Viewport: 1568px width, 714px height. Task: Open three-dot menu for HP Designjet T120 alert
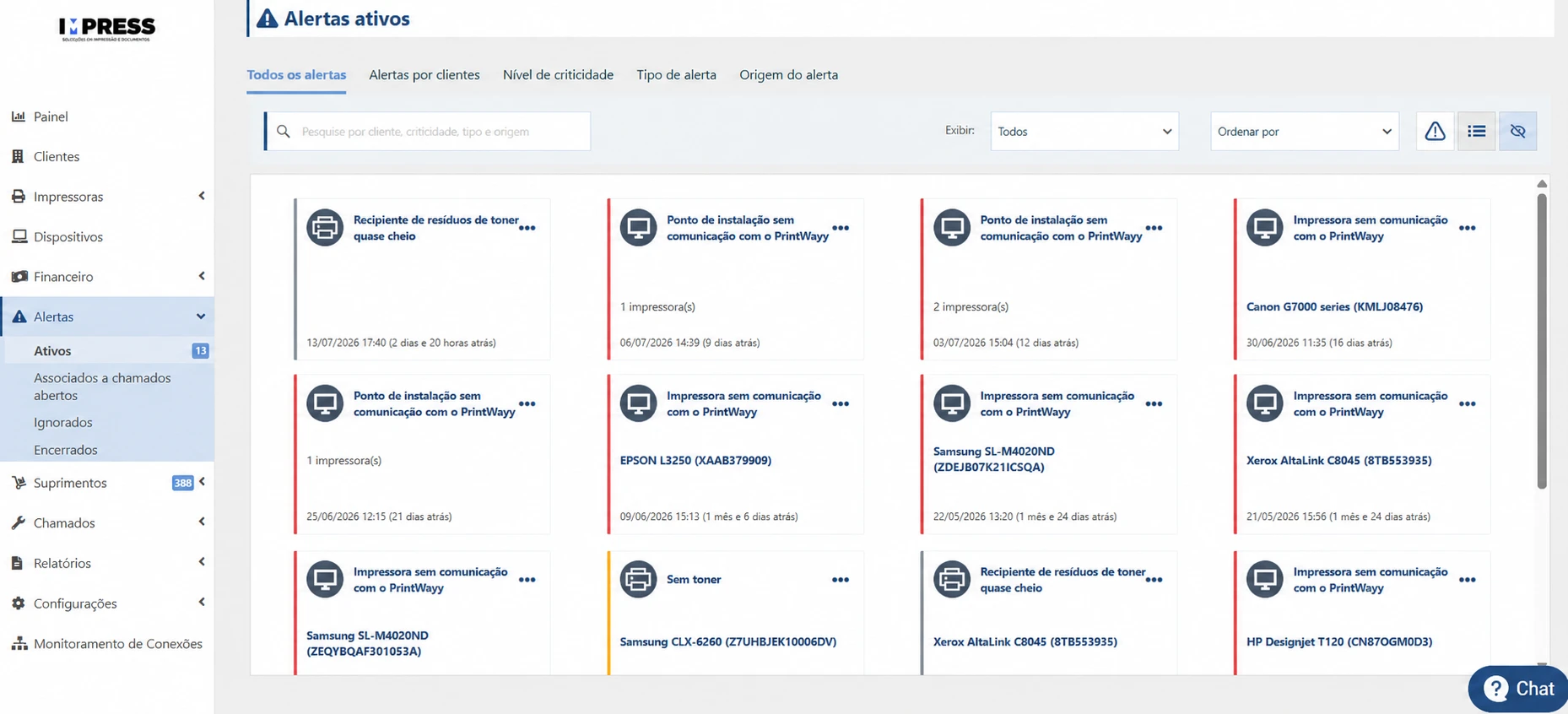coord(1468,580)
